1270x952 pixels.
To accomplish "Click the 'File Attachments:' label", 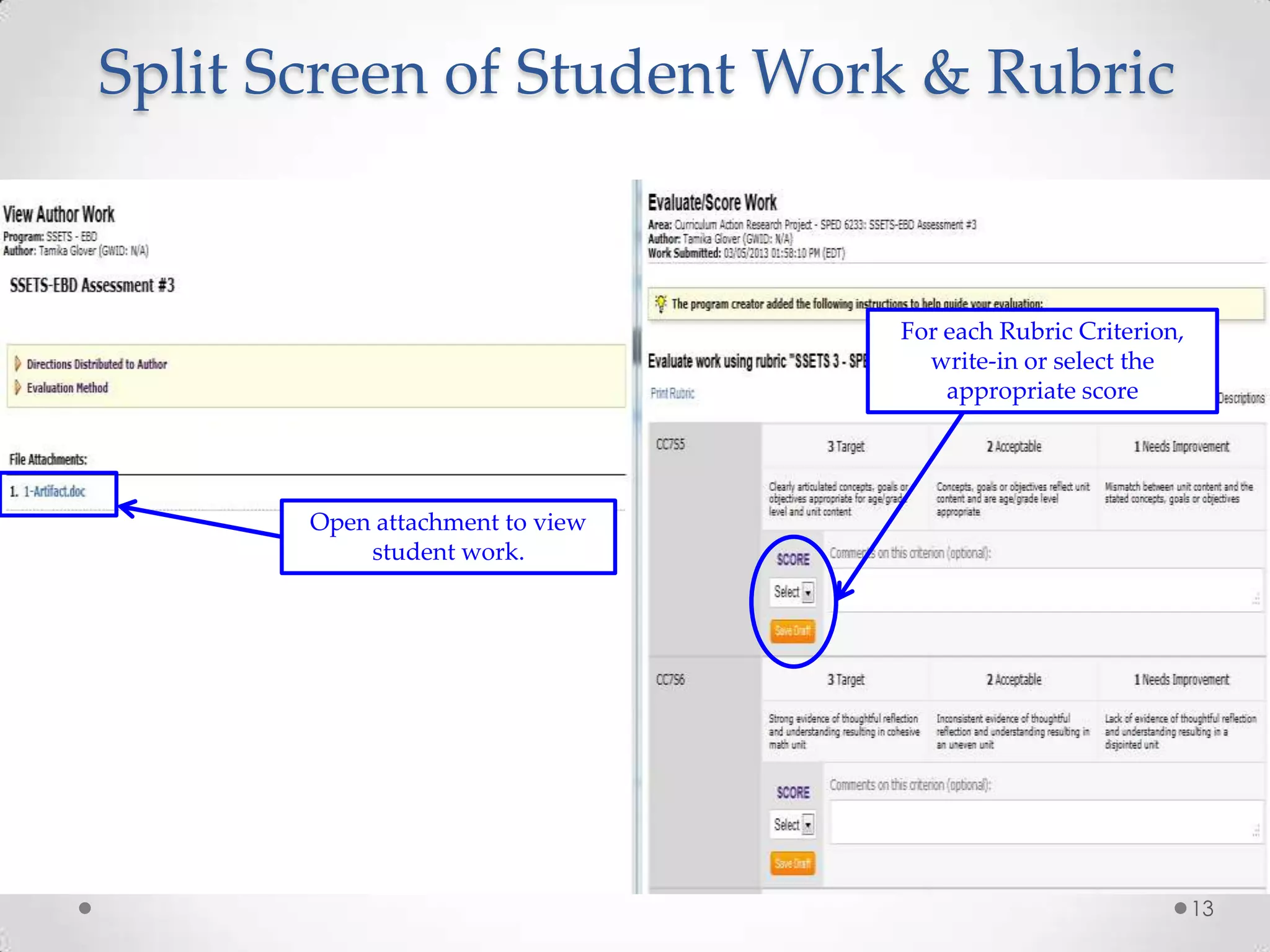I will tap(48, 459).
